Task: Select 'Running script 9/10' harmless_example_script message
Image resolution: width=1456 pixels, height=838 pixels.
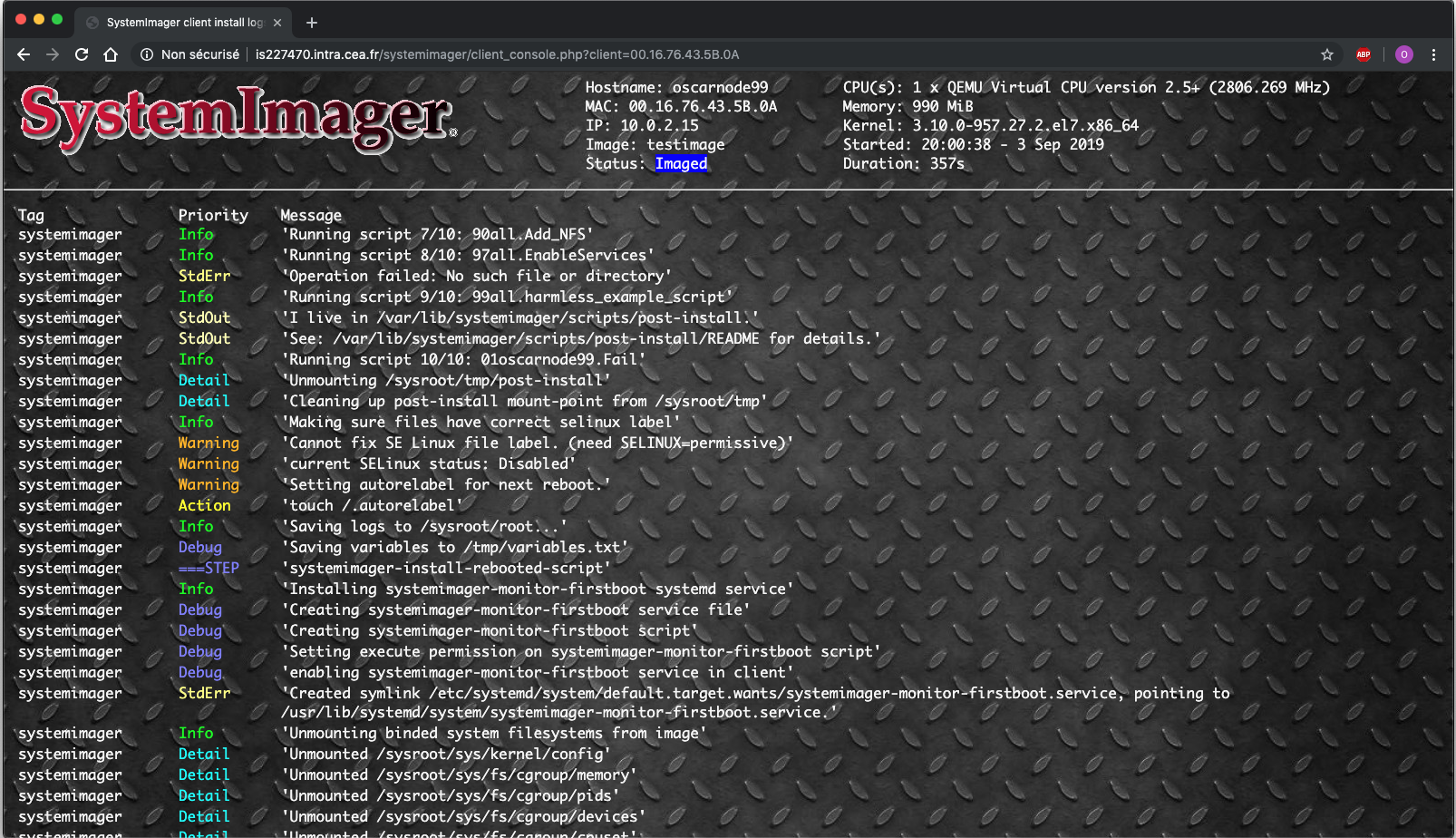Action: click(507, 297)
